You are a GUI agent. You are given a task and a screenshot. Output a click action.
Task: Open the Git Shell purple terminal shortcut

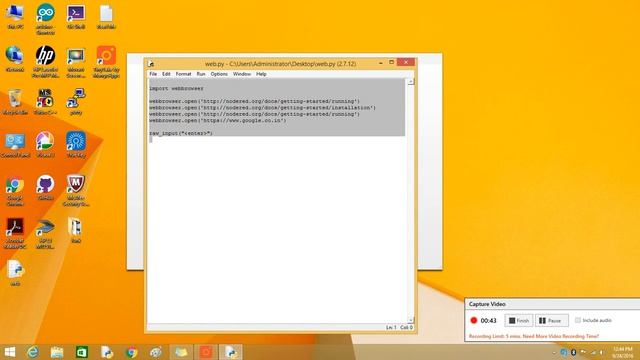(x=76, y=16)
